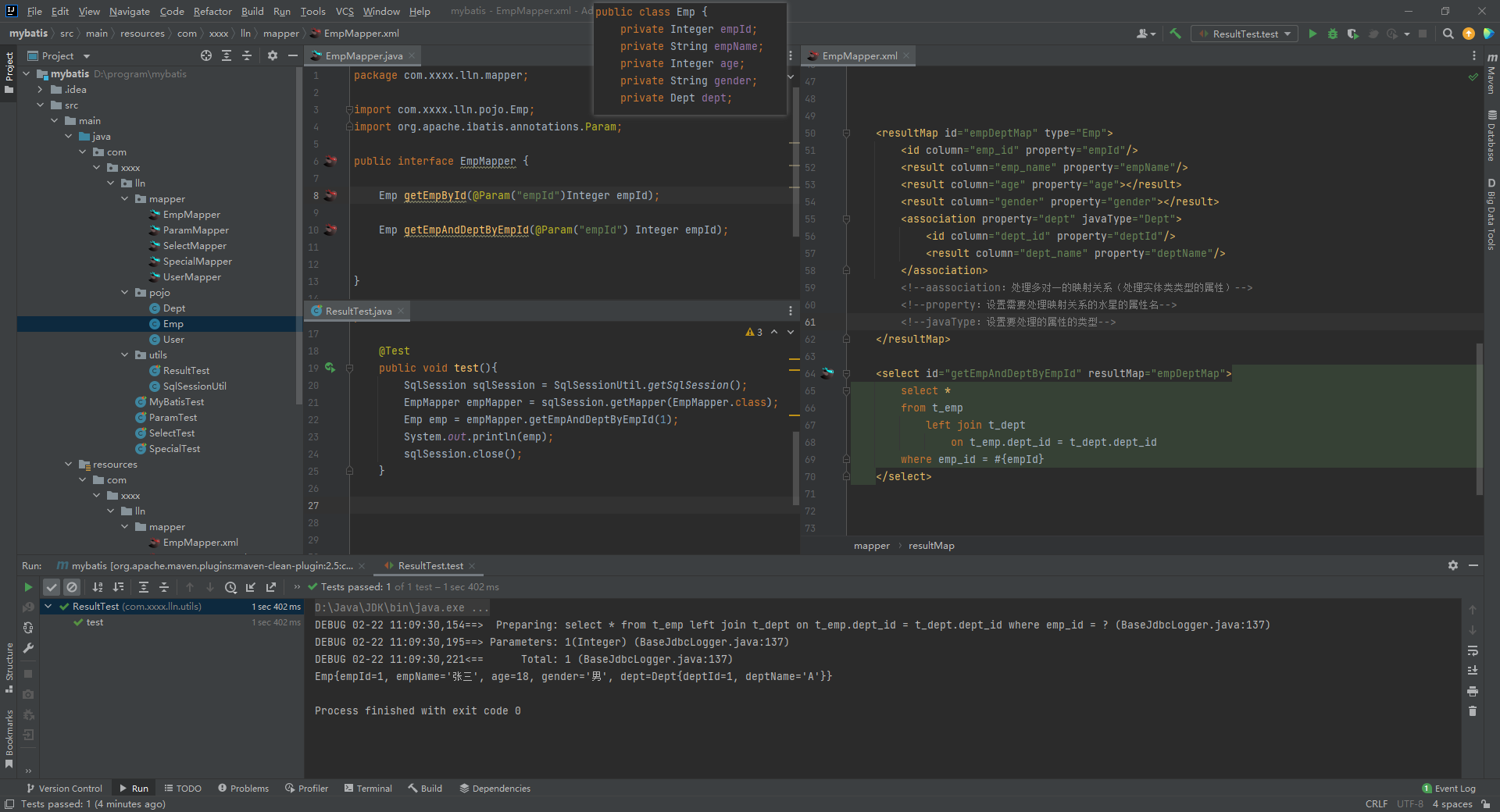The width and height of the screenshot is (1500, 812).
Task: Open the Refactor menu
Action: [212, 11]
